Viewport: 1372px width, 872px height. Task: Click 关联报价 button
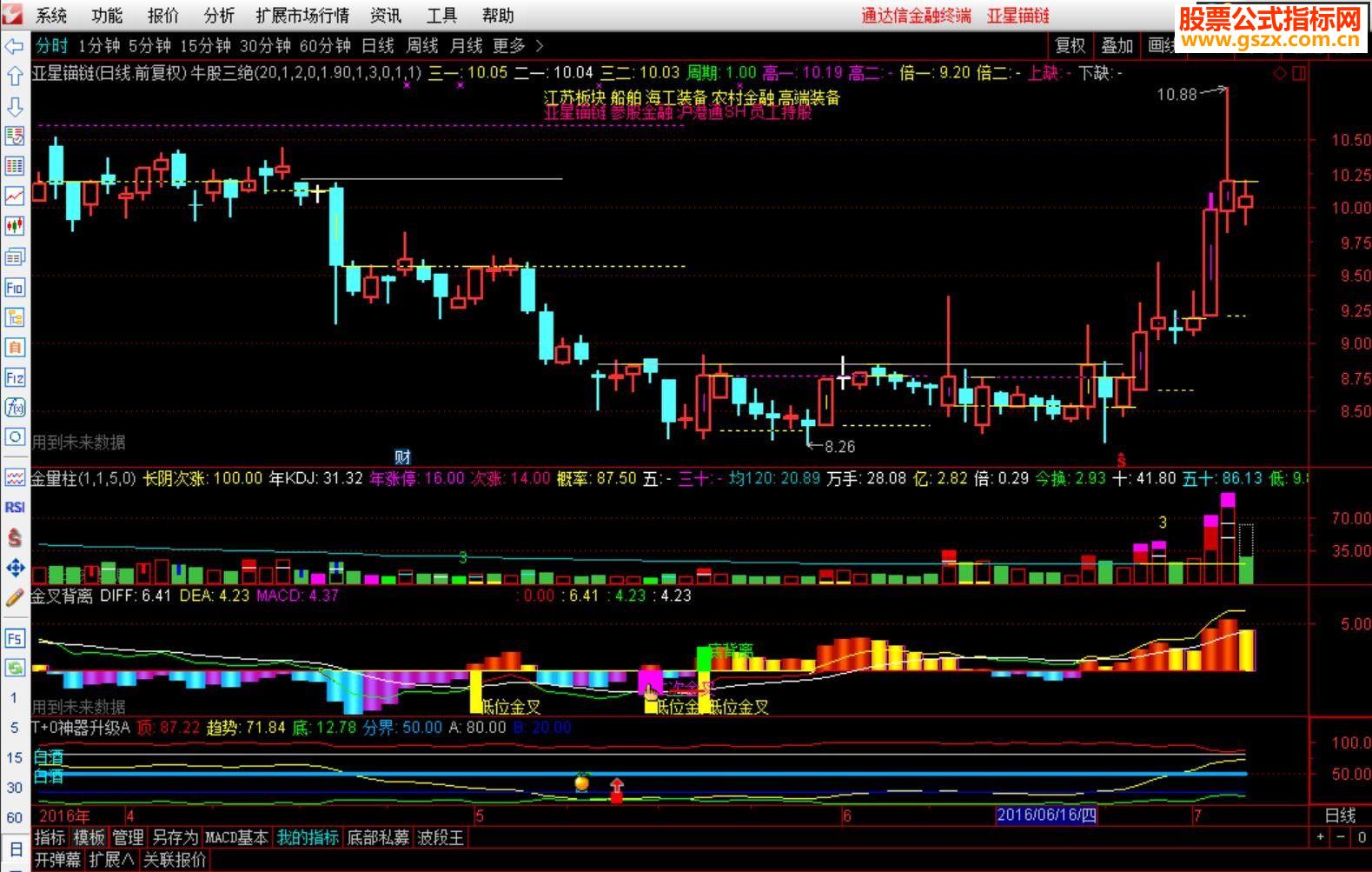pos(175,860)
